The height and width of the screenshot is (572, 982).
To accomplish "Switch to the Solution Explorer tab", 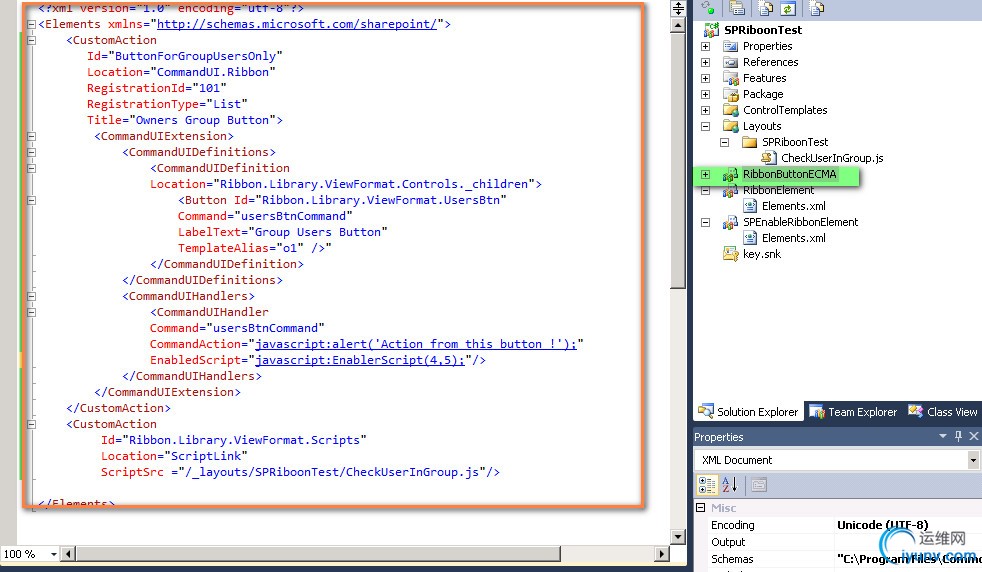I will coord(749,412).
